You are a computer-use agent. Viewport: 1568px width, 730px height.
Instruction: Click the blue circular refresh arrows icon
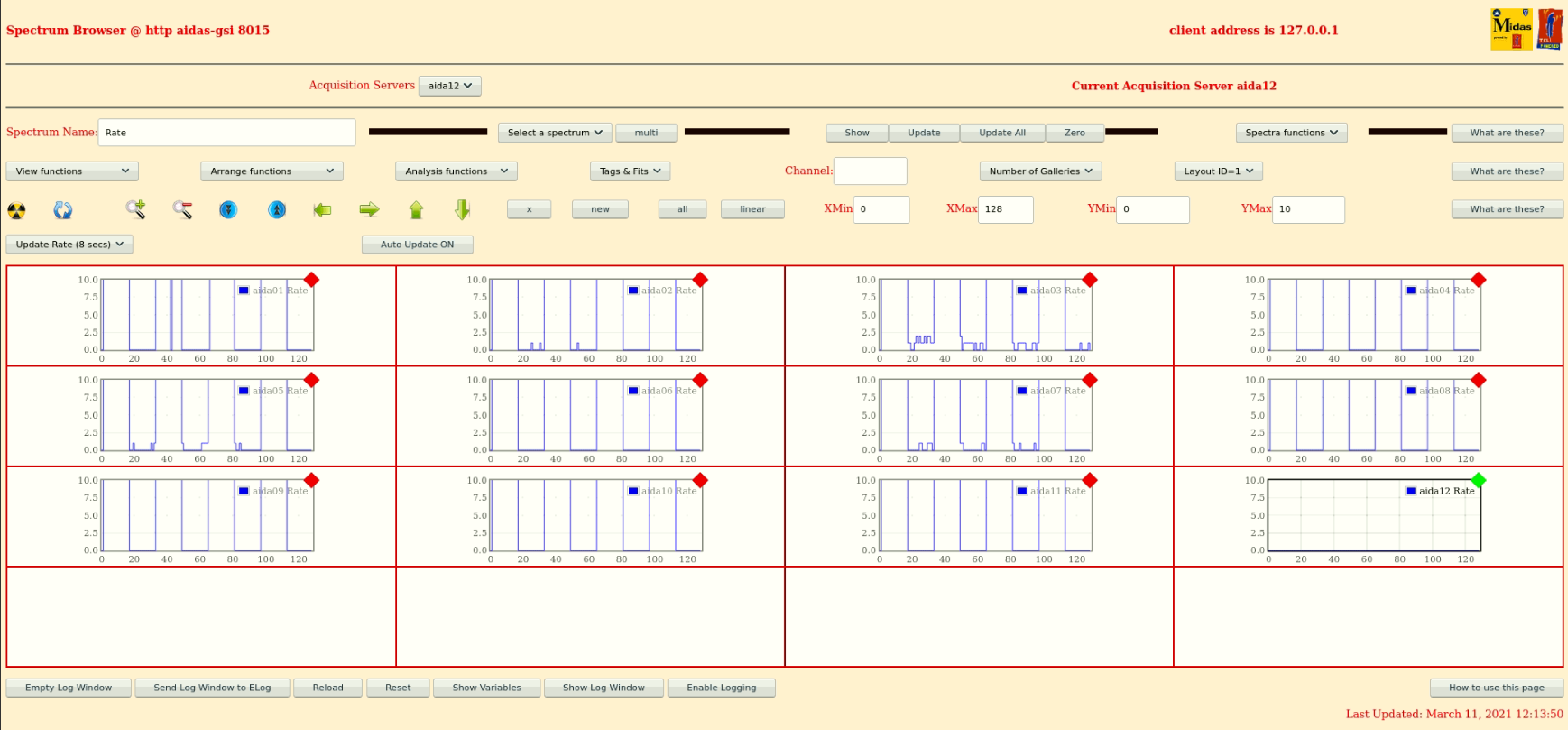click(x=63, y=210)
